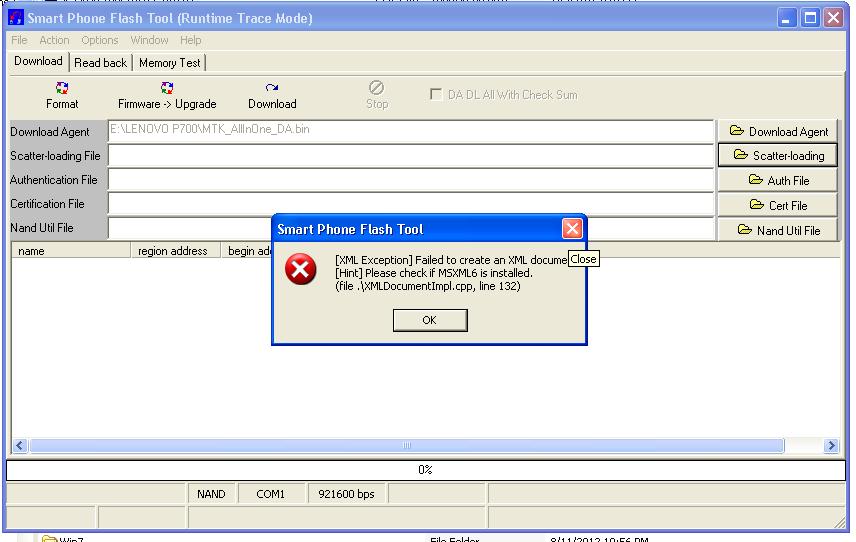Viewport: 856px width, 542px height.
Task: Click the name column header
Action: pyautogui.click(x=71, y=251)
